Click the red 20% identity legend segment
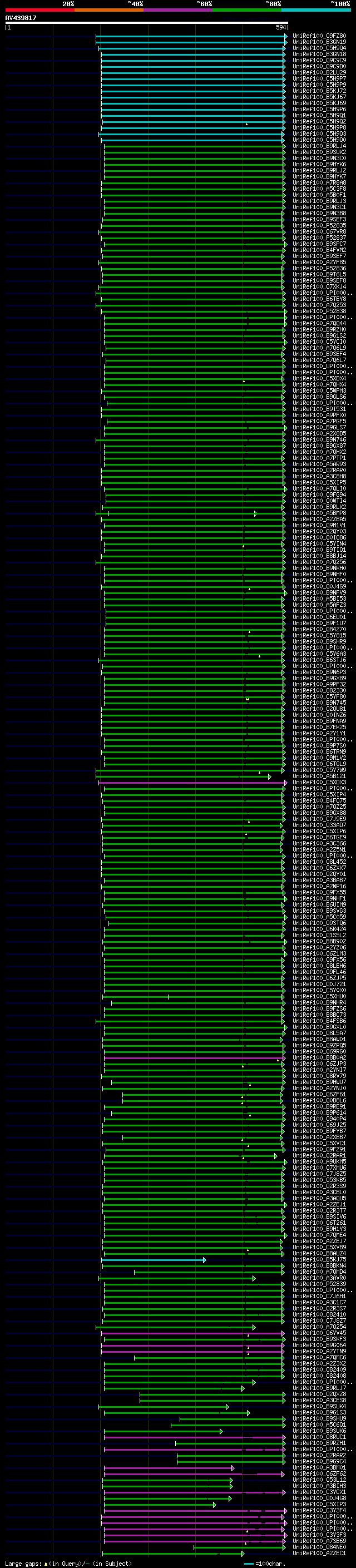The width and height of the screenshot is (356, 1568). coord(40,10)
